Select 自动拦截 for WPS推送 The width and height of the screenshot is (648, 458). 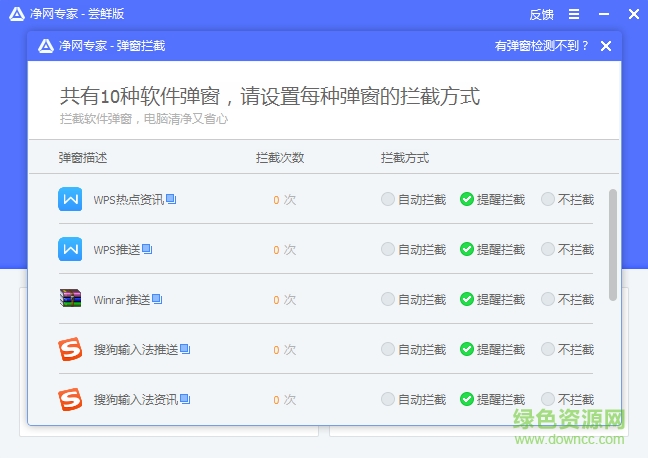click(x=413, y=250)
